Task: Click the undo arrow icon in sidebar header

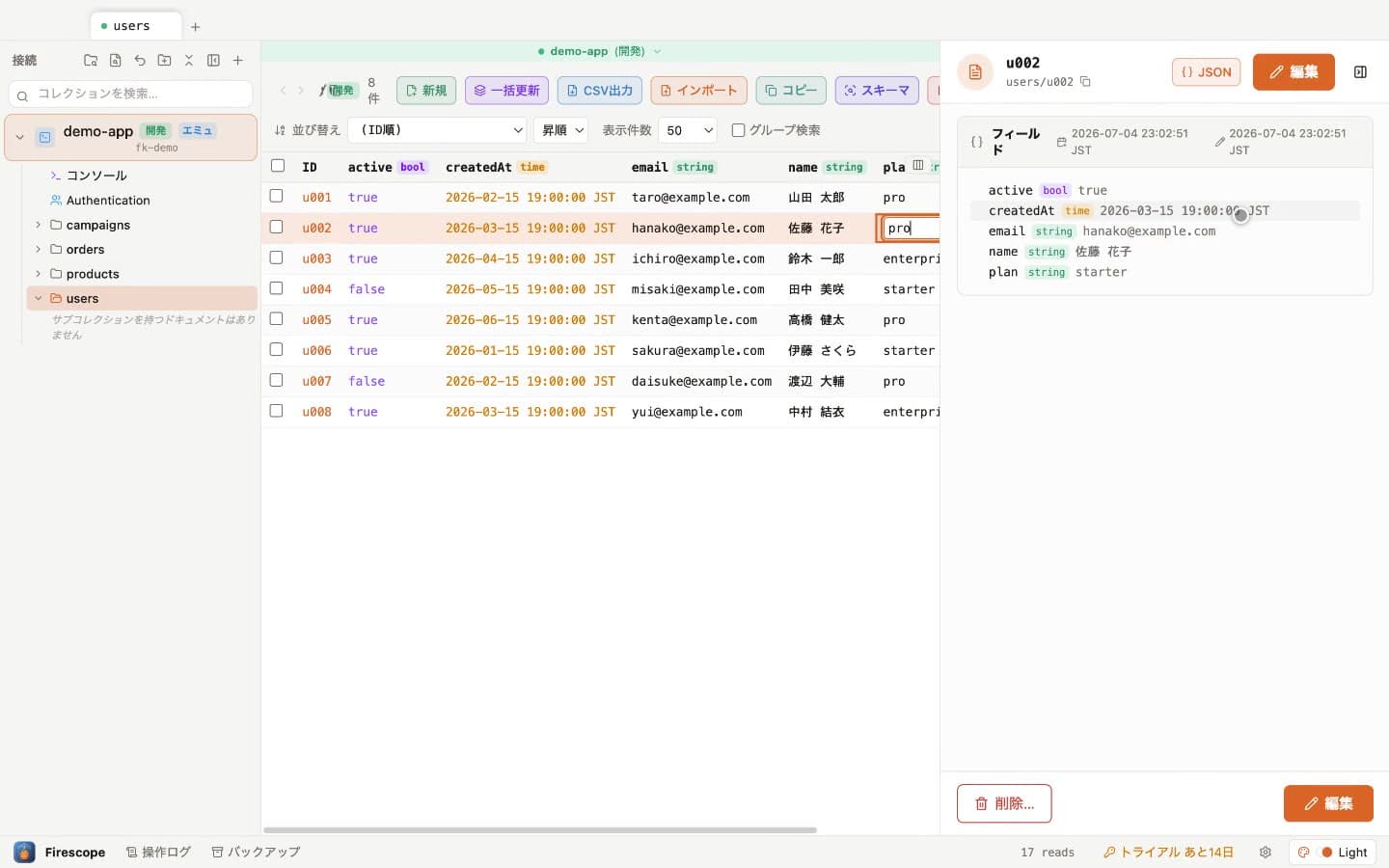Action: [x=140, y=60]
